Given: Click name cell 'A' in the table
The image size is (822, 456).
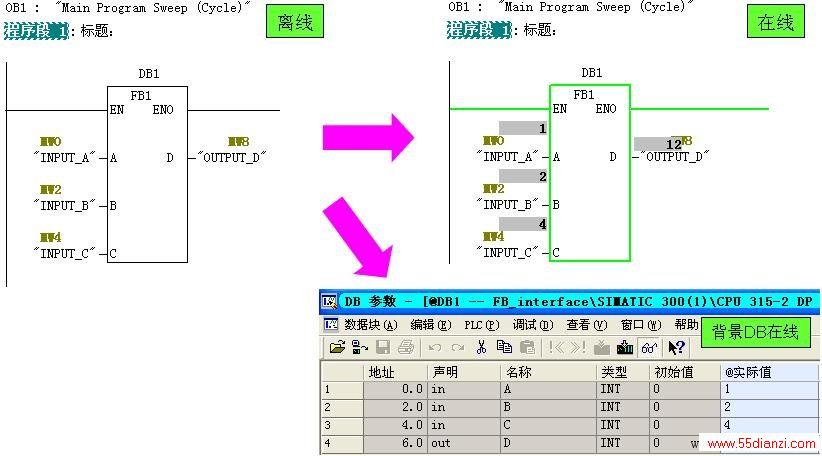Looking at the screenshot, I should [549, 389].
